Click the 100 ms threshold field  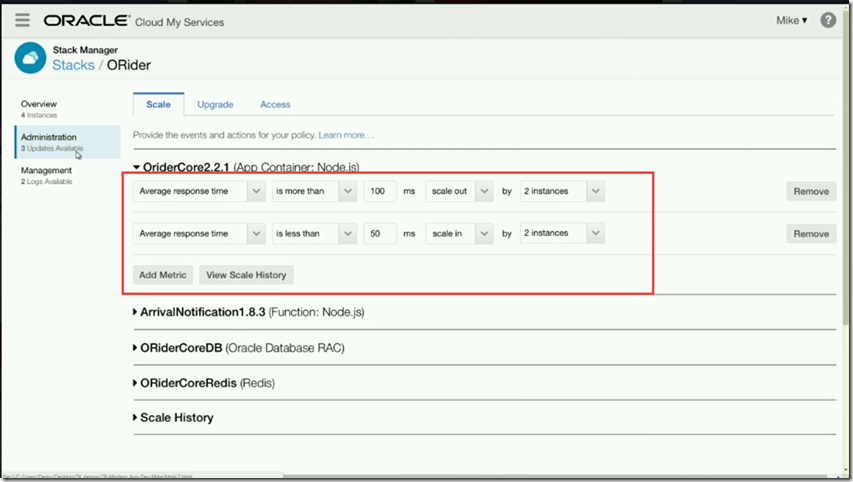(380, 191)
